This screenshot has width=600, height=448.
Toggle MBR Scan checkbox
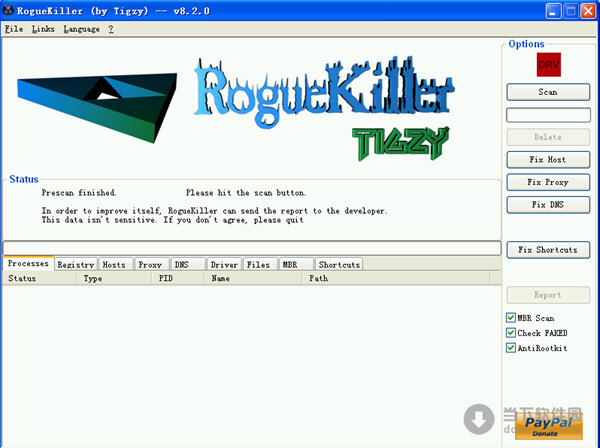tap(510, 318)
